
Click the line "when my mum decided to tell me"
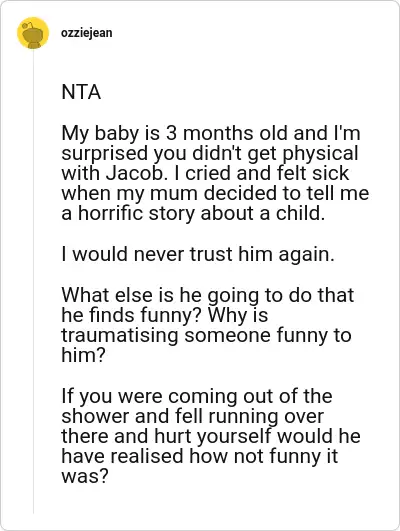coord(215,193)
